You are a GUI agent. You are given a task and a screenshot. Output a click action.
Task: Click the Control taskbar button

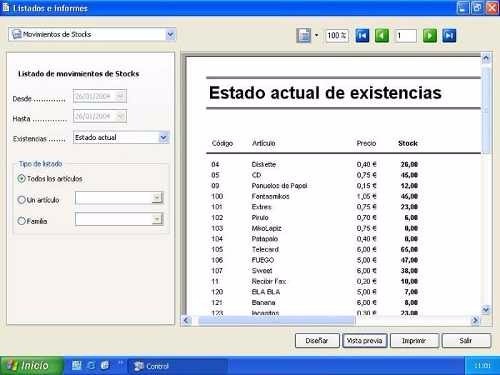pos(177,366)
